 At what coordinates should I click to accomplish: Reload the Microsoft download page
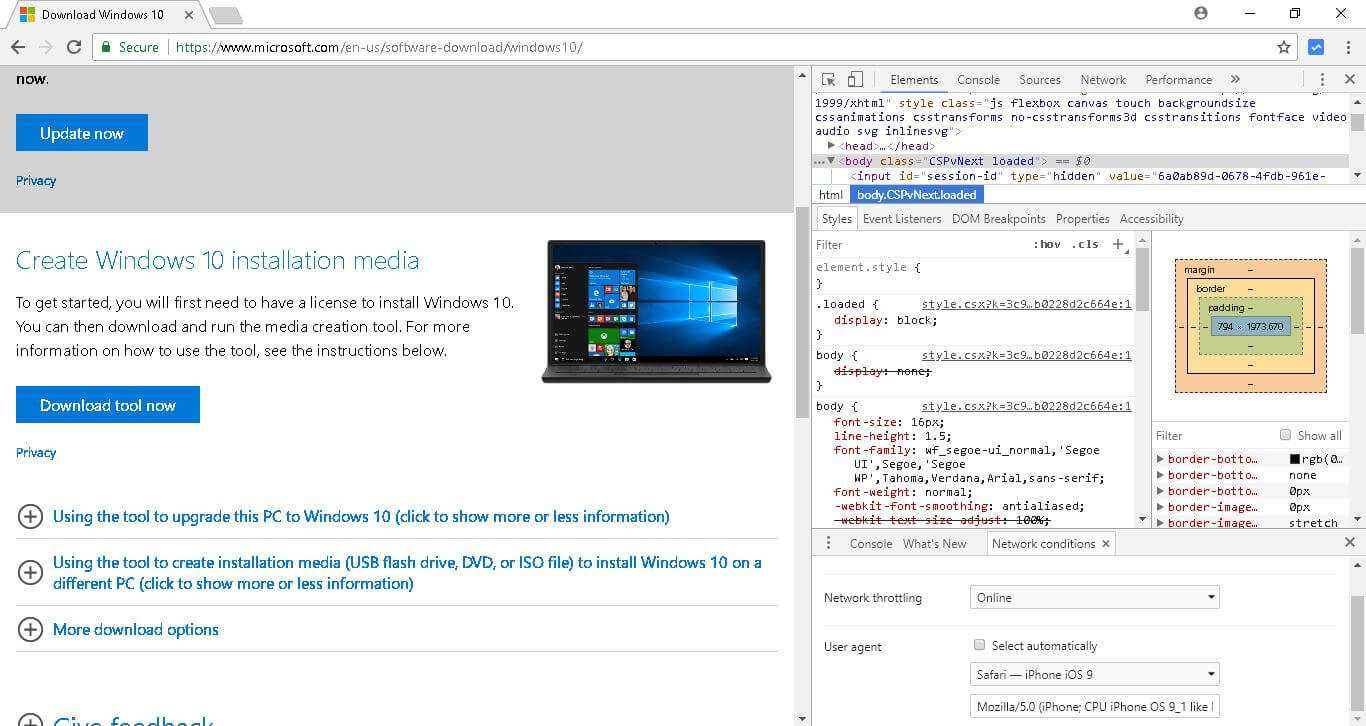click(73, 47)
